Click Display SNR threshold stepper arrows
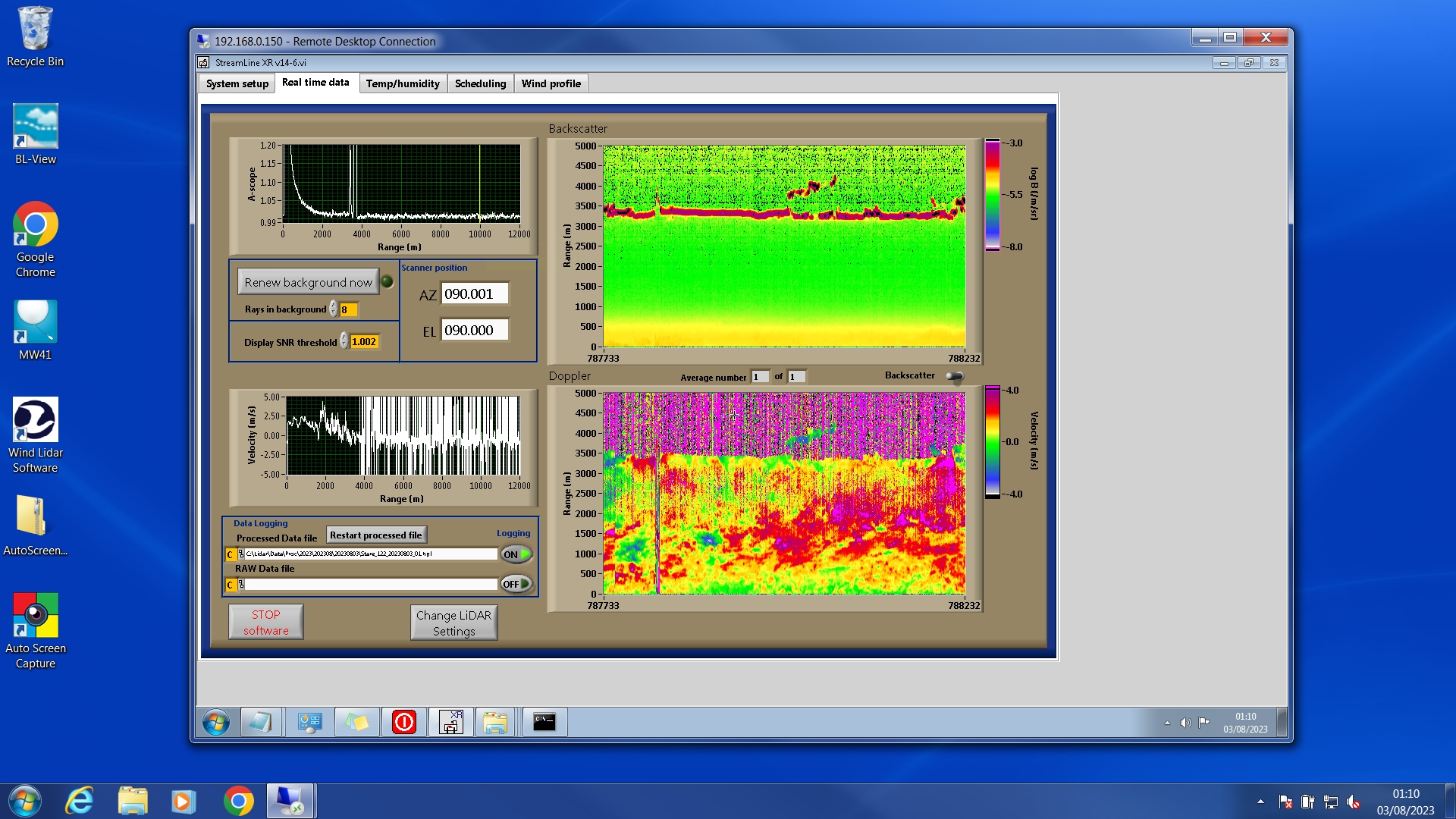Image resolution: width=1456 pixels, height=819 pixels. [344, 342]
